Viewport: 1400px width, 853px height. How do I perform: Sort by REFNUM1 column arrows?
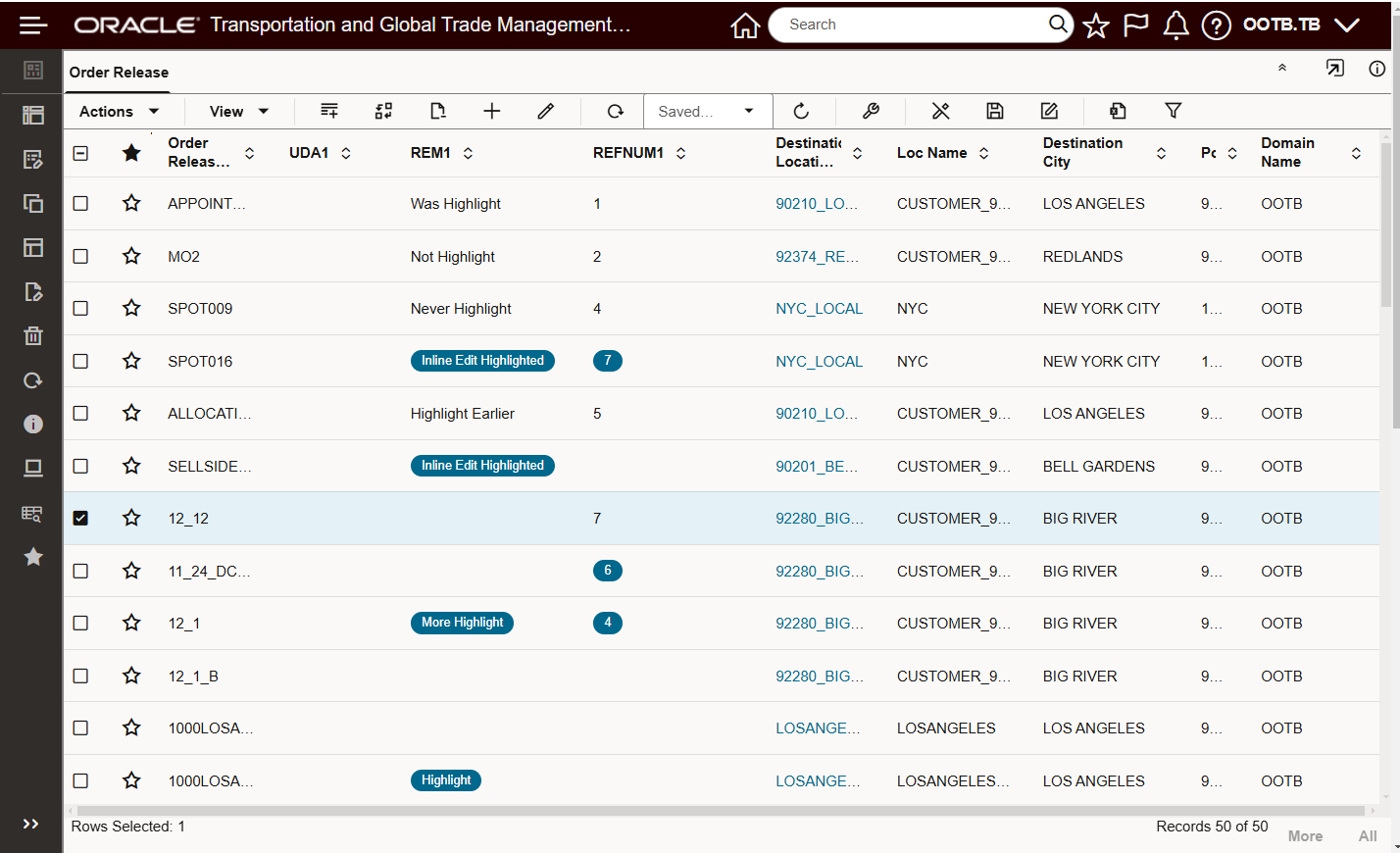pyautogui.click(x=680, y=153)
